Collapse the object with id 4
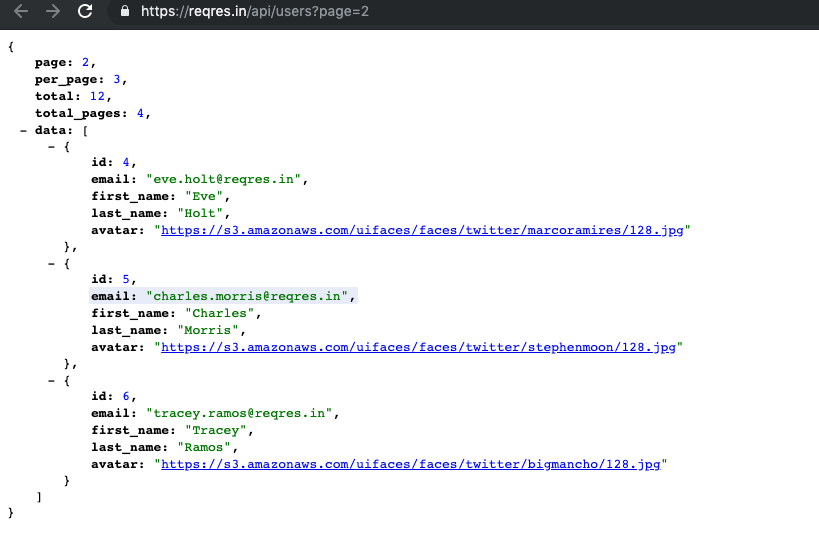Screen dimensions: 819x549 [51, 147]
